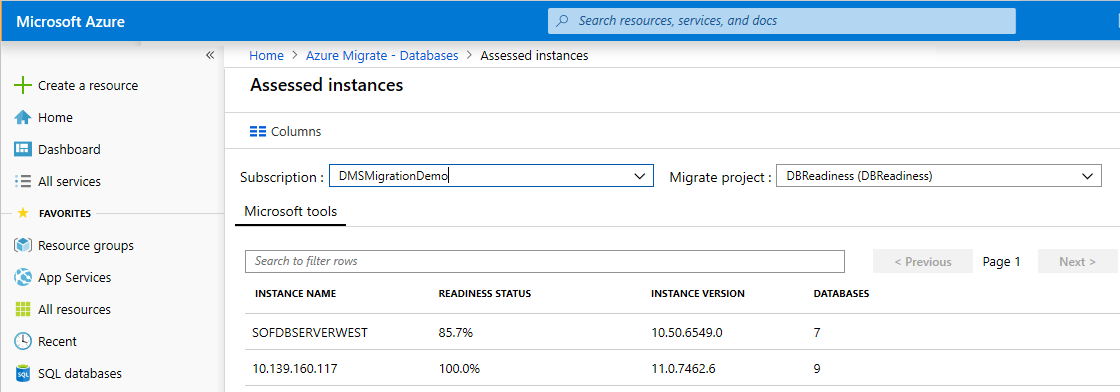
Task: Click the Columns icon in toolbar
Action: [x=258, y=131]
